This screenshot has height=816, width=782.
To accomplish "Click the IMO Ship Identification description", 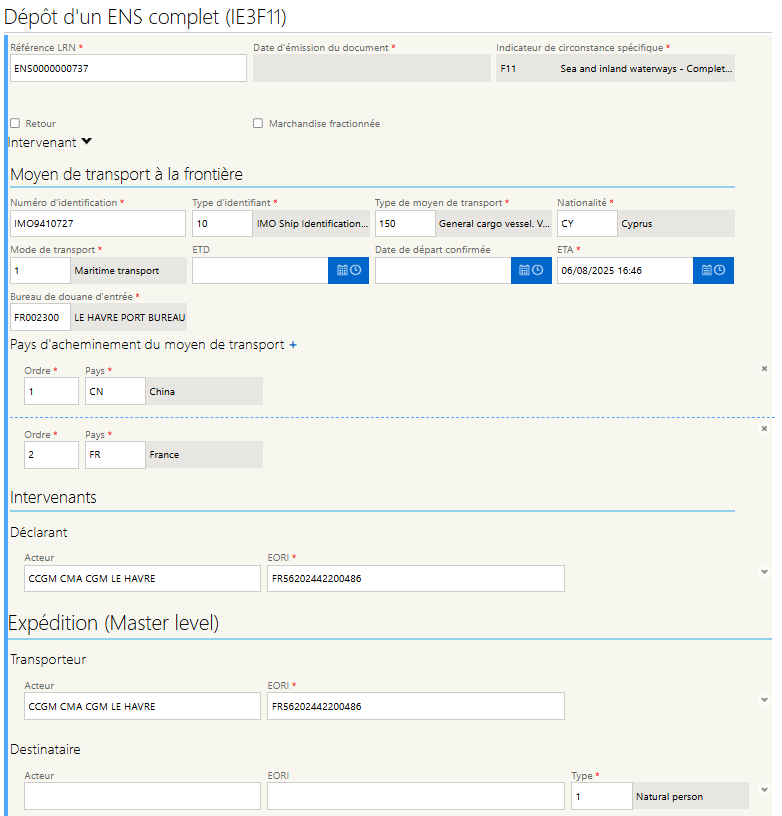I will 312,224.
